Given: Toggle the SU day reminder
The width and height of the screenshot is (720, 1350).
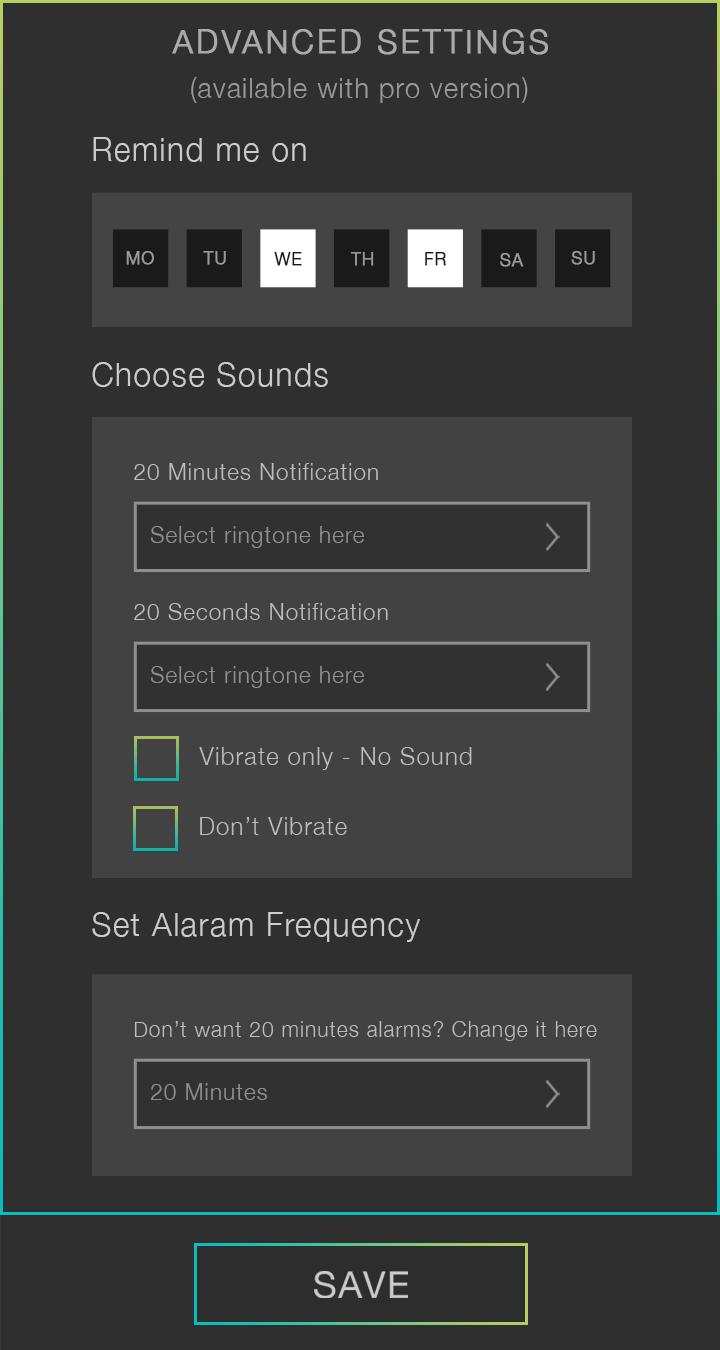Looking at the screenshot, I should point(583,258).
